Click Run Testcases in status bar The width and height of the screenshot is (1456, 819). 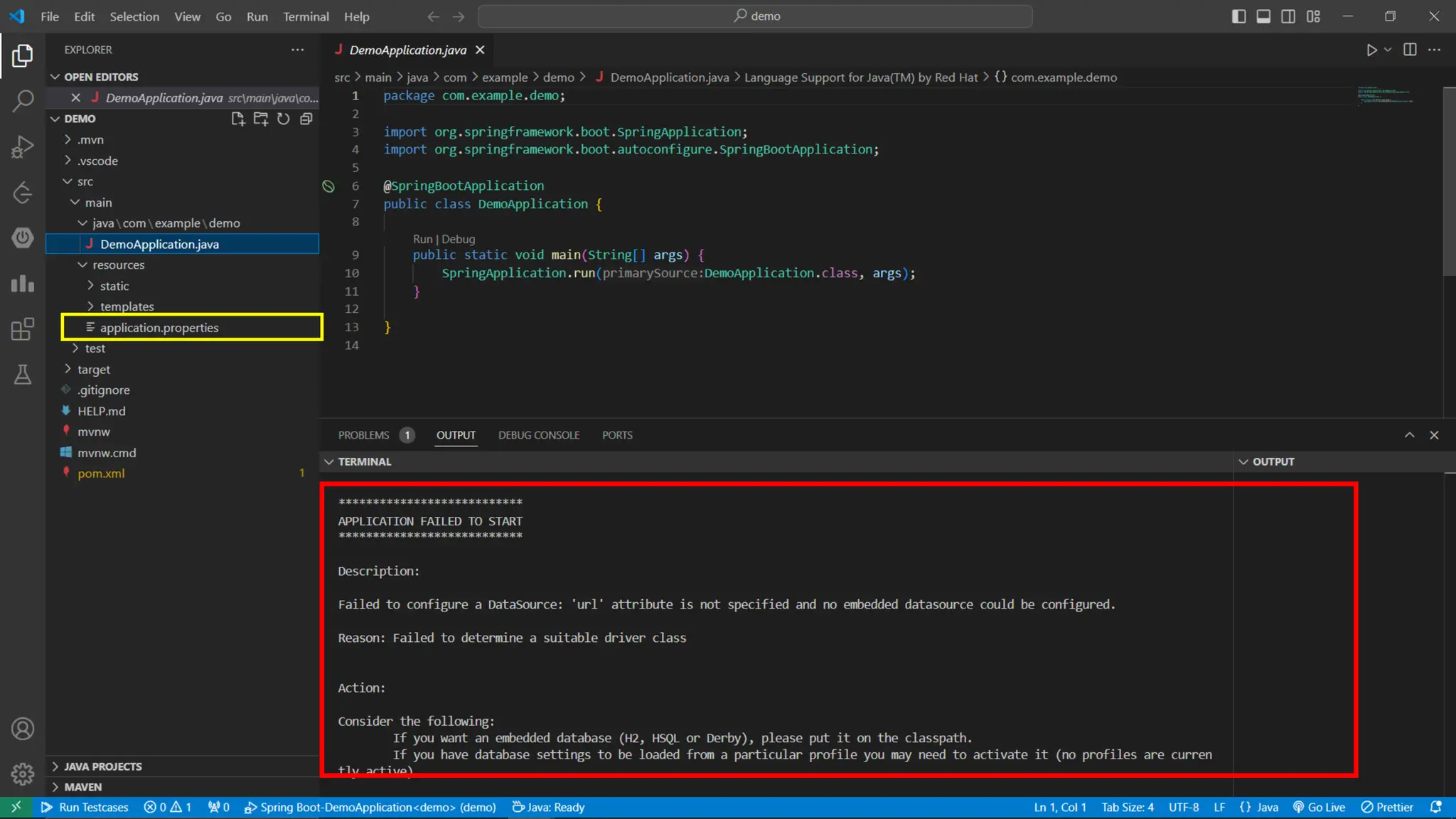click(85, 807)
